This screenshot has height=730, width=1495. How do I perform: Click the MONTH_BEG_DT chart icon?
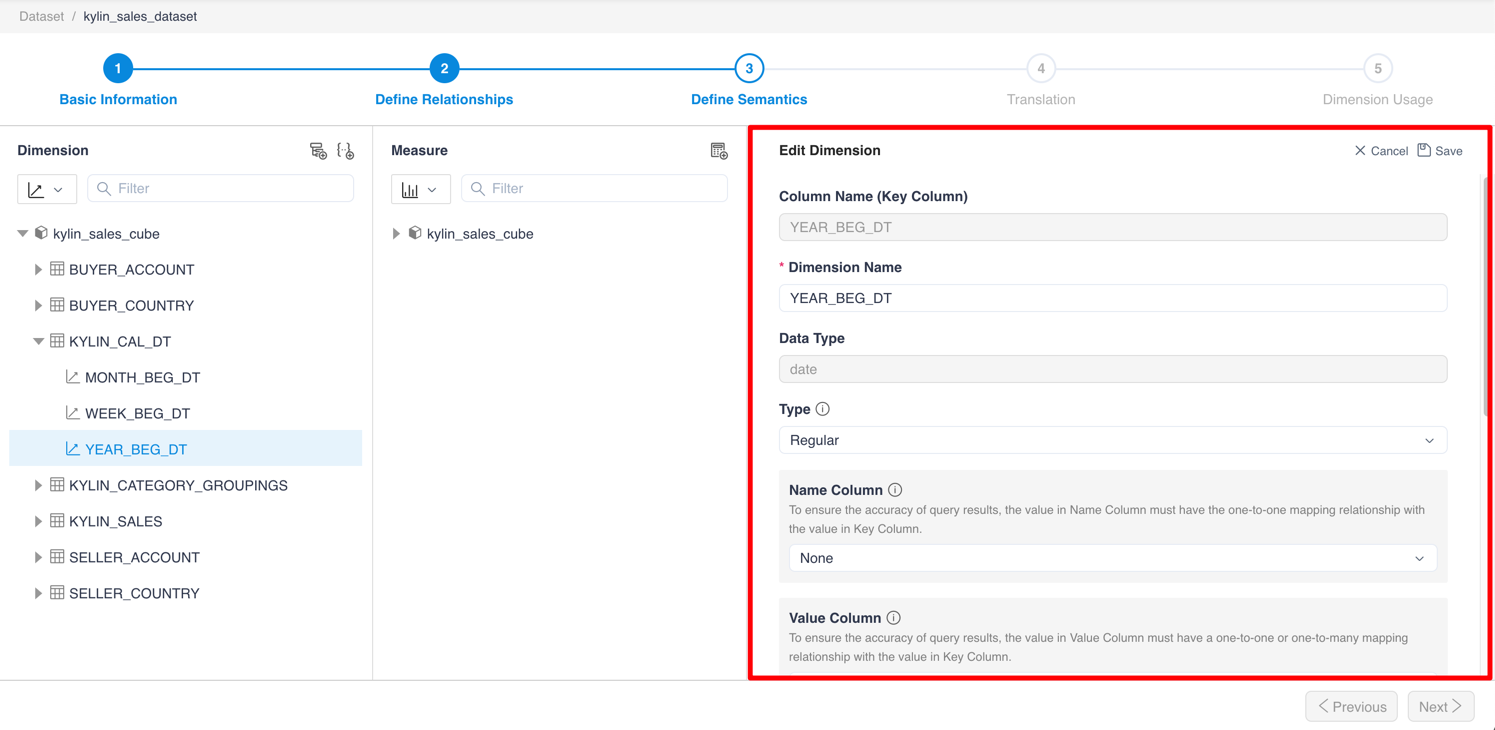(x=72, y=377)
